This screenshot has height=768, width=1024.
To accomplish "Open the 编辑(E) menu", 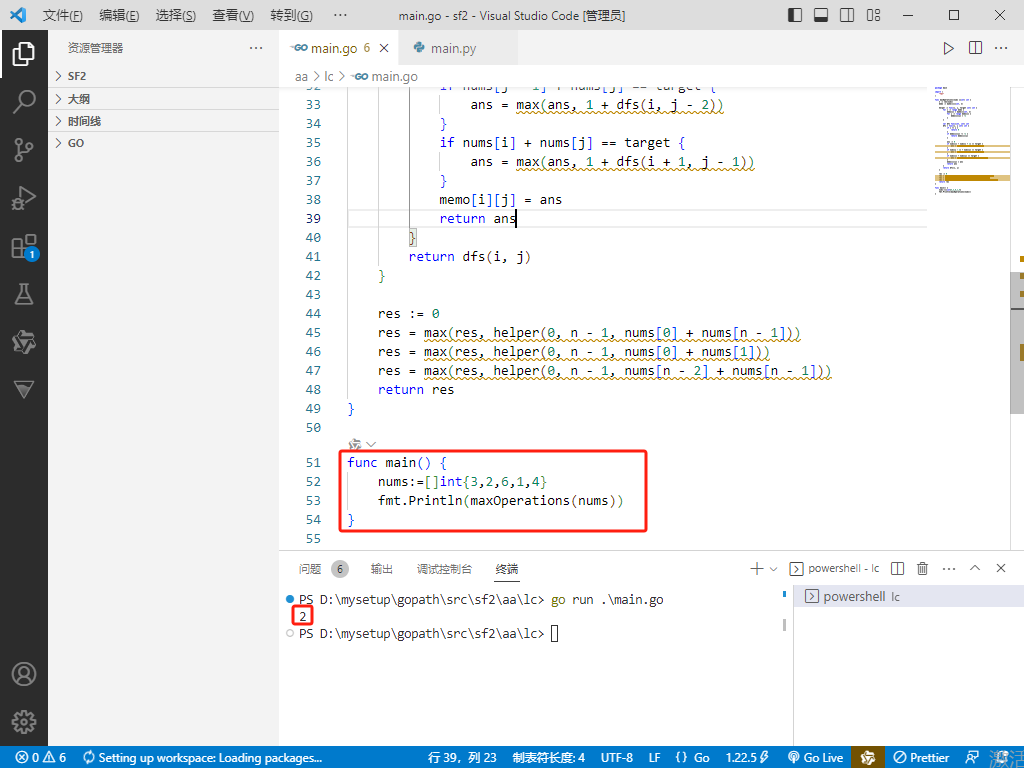I will pyautogui.click(x=119, y=15).
